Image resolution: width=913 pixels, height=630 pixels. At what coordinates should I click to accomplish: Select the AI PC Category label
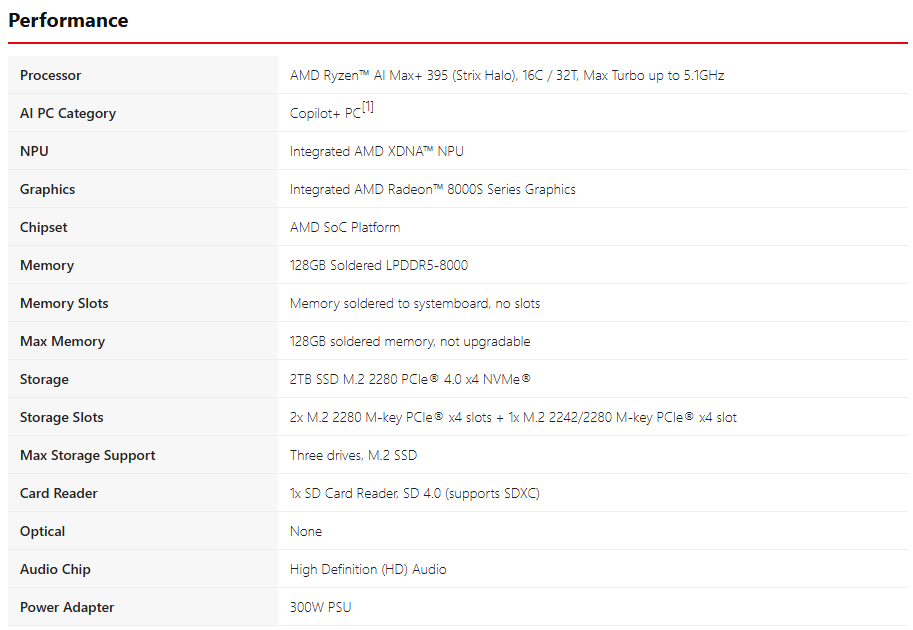tap(68, 114)
